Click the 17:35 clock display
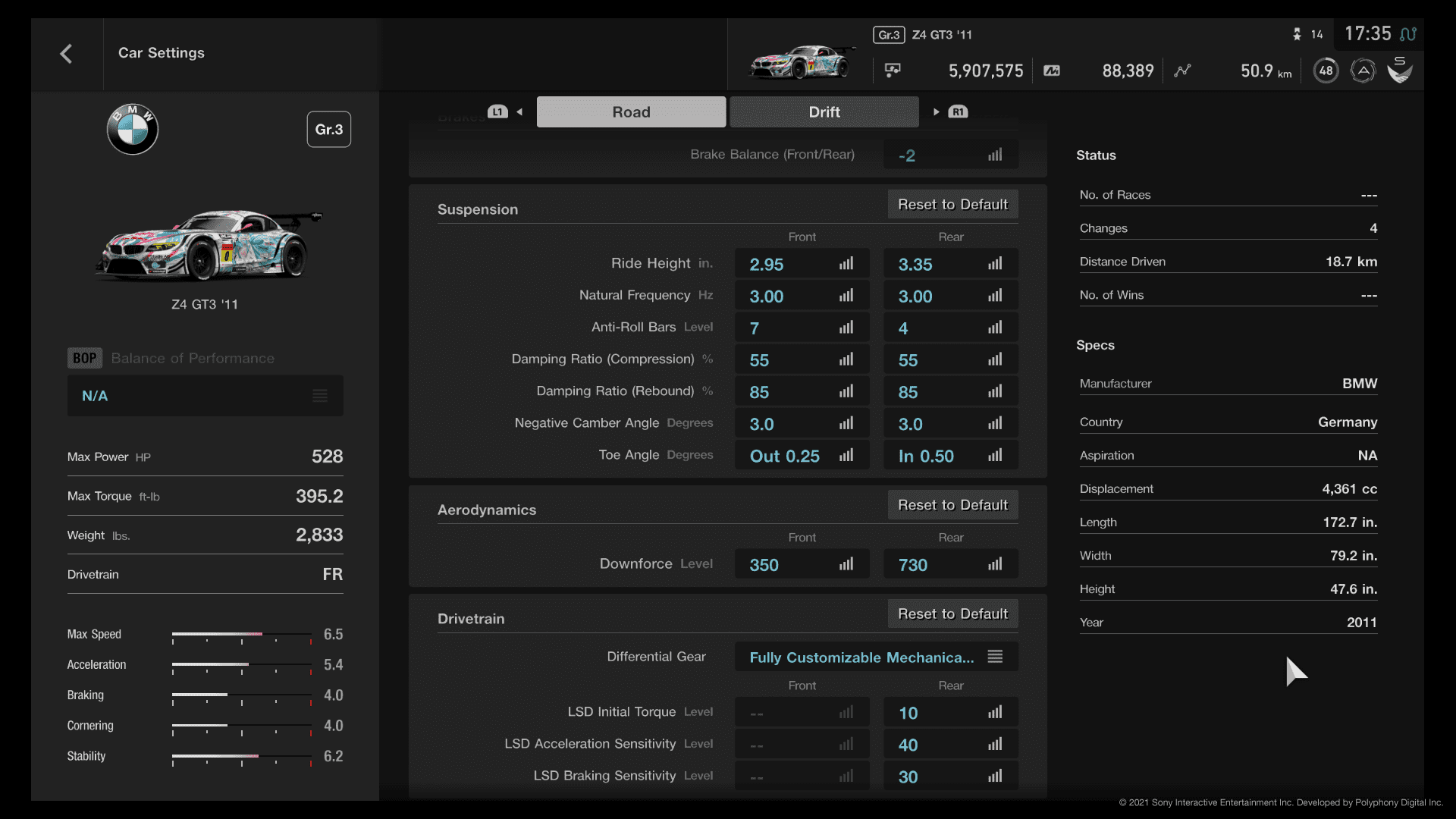The width and height of the screenshot is (1456, 819). coord(1368,34)
